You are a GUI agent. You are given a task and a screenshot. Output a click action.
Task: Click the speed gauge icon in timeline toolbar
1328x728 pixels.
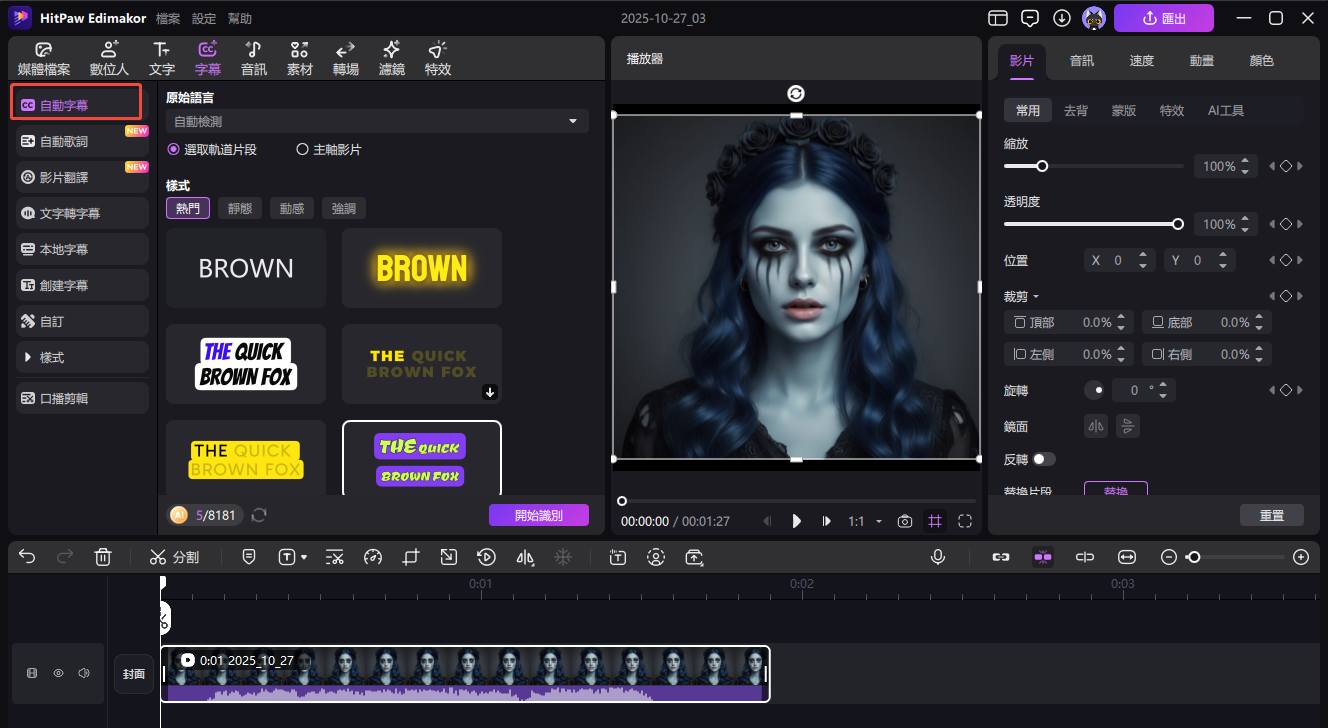pyautogui.click(x=373, y=557)
